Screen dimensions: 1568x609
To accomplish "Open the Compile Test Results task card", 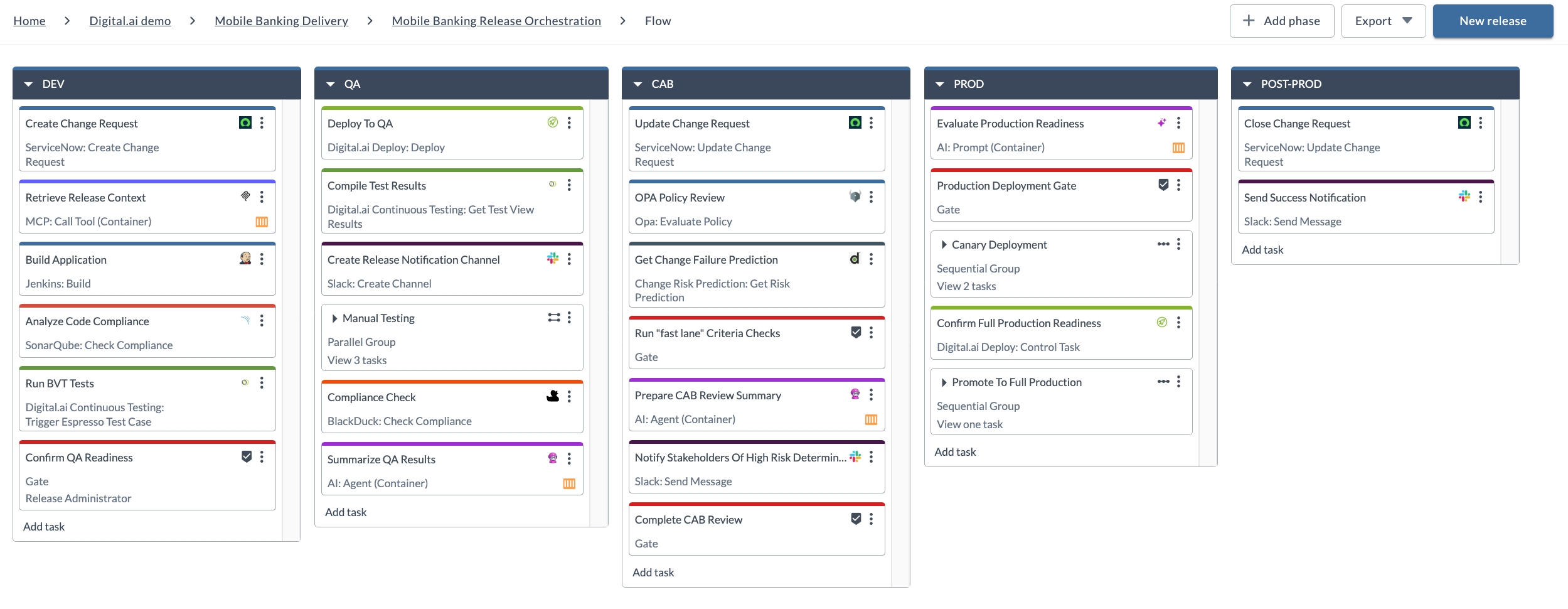I will (x=452, y=201).
